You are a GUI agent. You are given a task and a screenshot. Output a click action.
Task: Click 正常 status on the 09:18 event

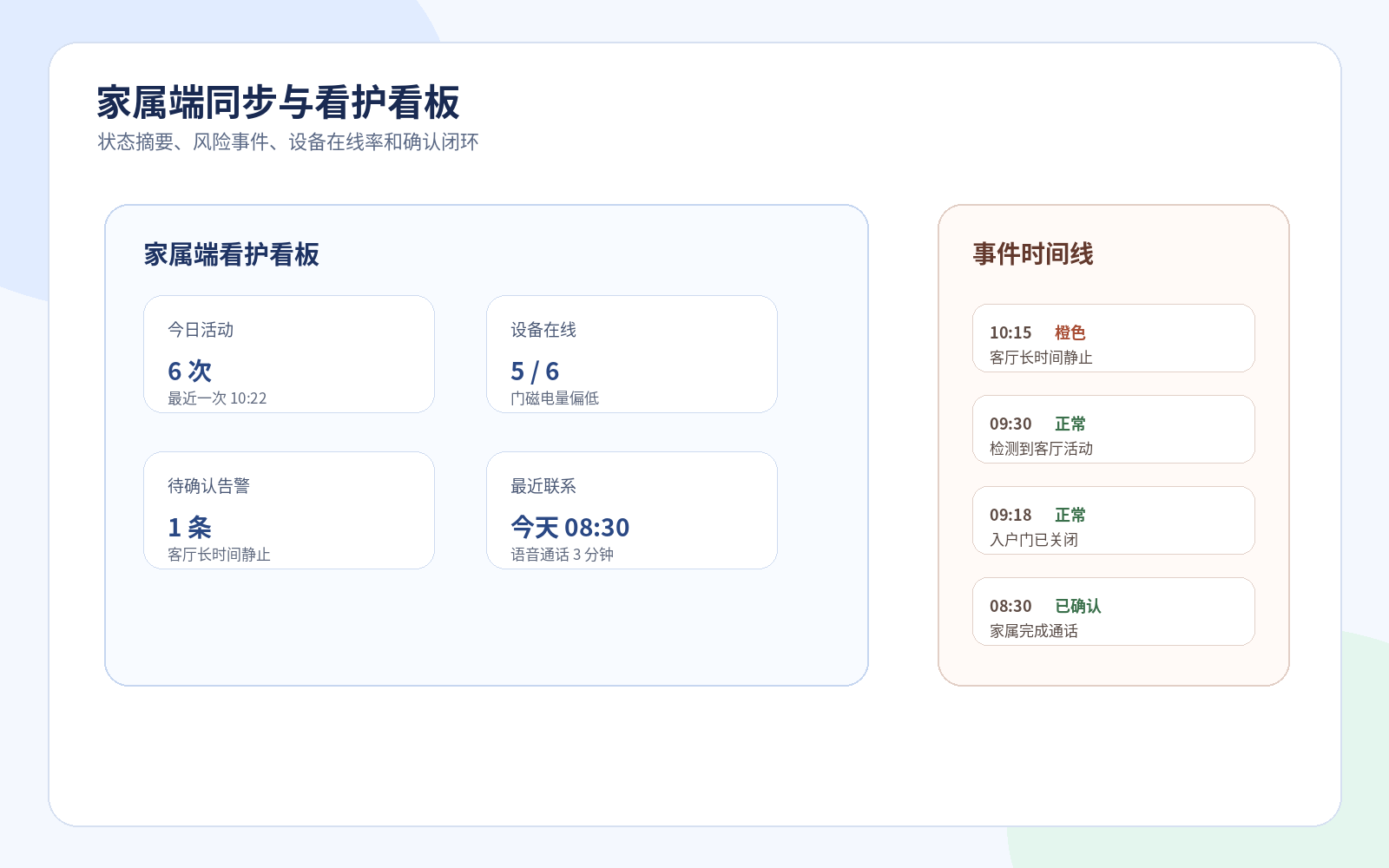1070,515
